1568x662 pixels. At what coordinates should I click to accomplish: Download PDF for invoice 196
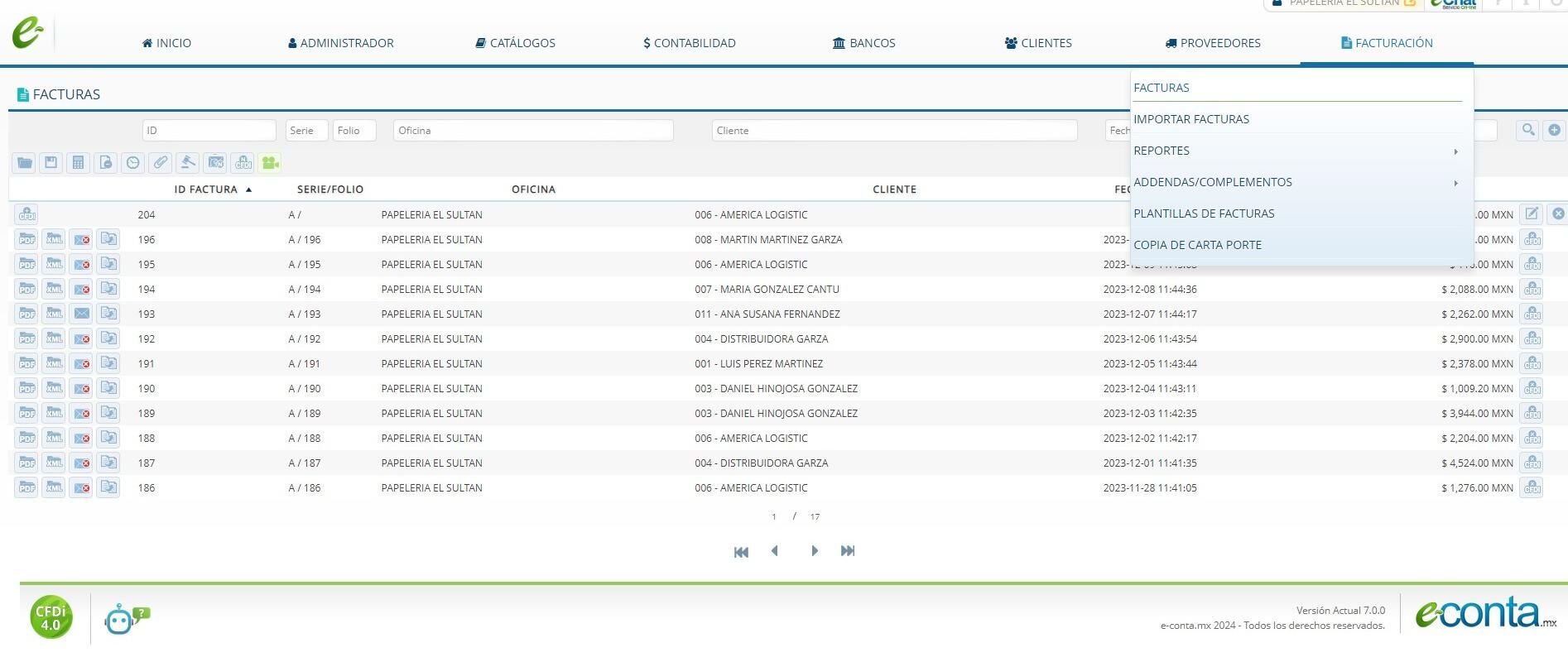(26, 239)
